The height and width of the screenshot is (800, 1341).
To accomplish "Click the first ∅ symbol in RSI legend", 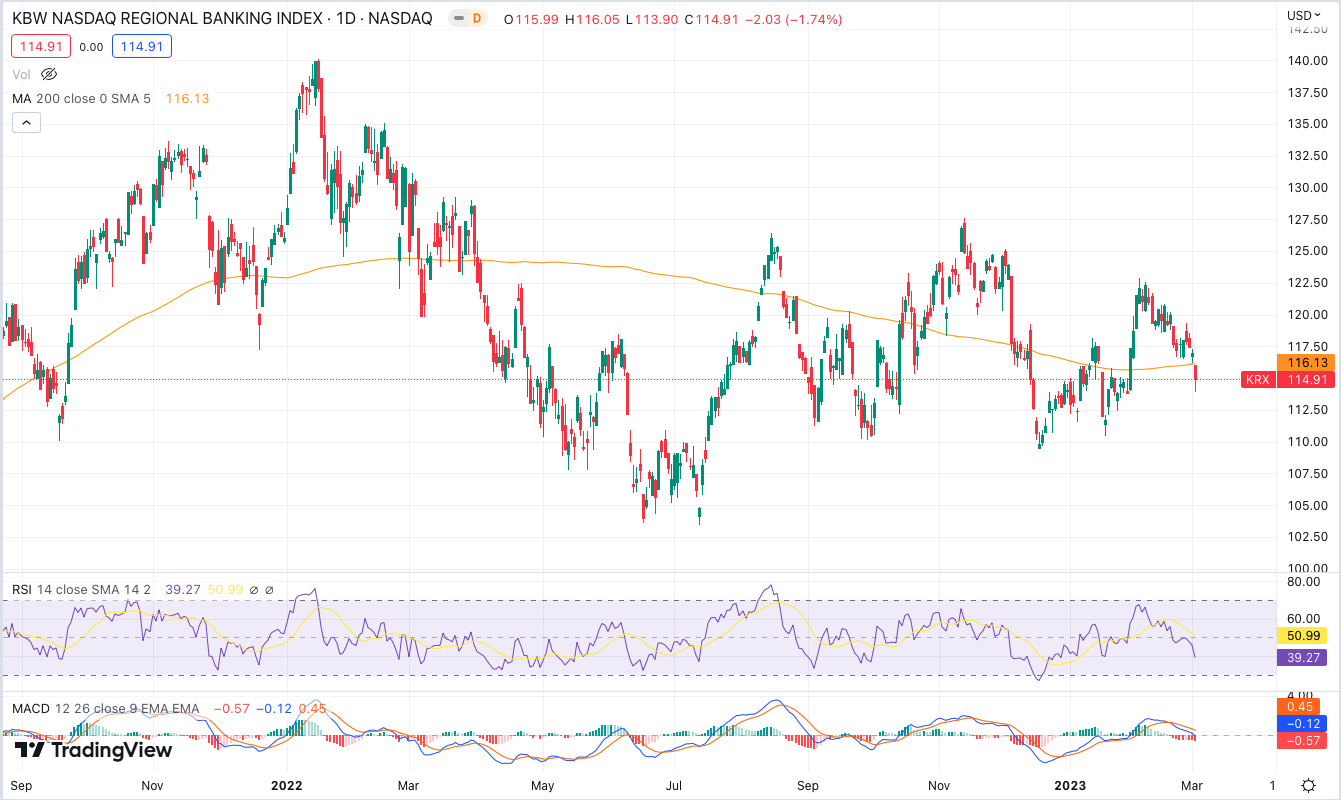I will [x=254, y=590].
